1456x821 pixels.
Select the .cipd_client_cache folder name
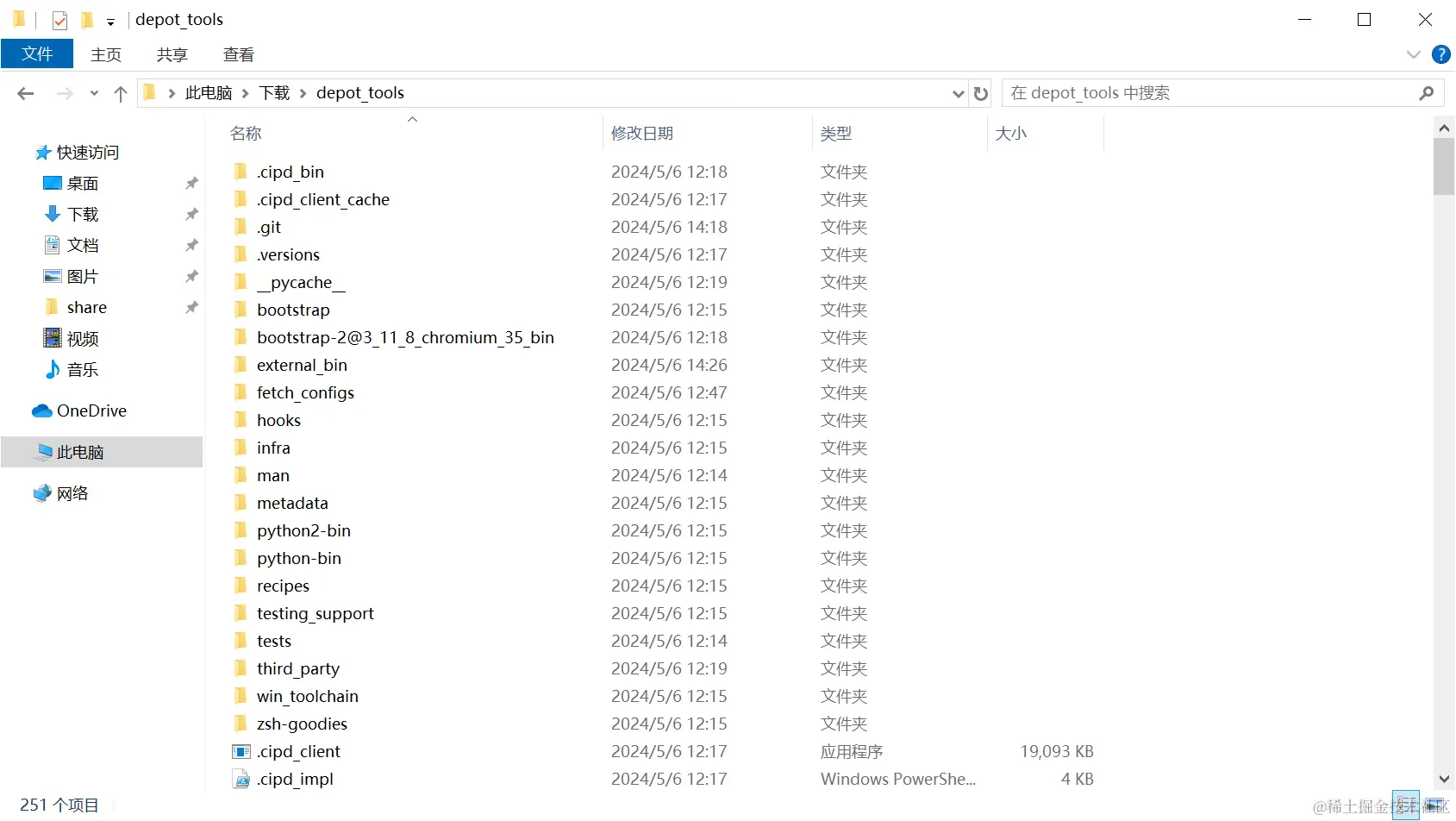[323, 200]
